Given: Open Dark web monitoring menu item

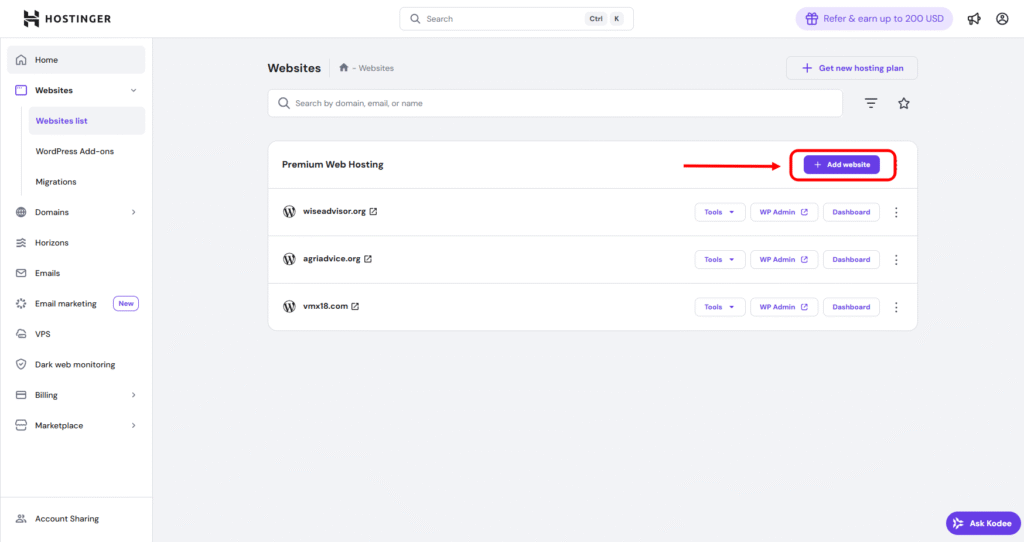Looking at the screenshot, I should (76, 364).
